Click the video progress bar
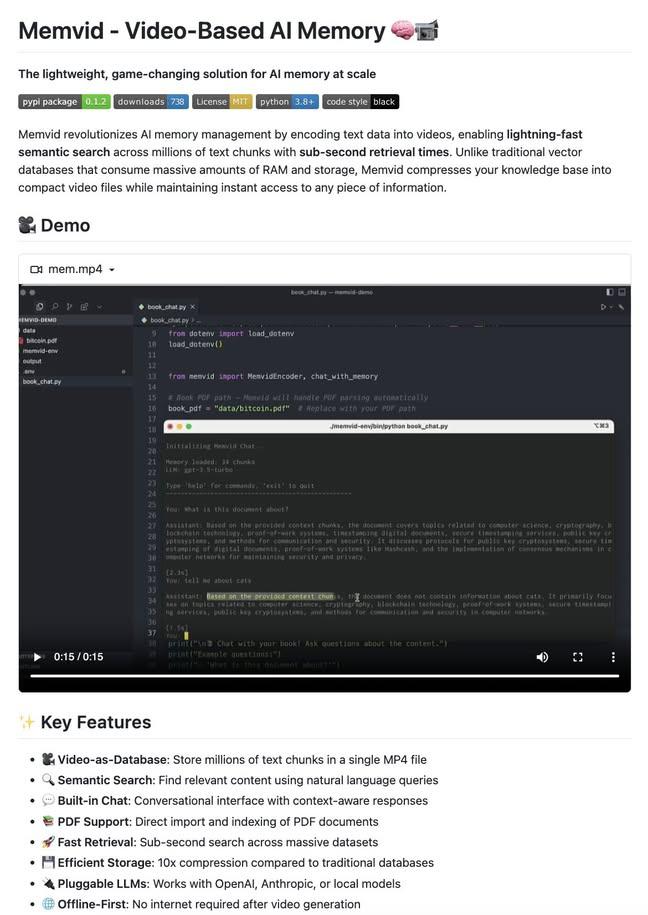The height and width of the screenshot is (915, 648). point(324,676)
